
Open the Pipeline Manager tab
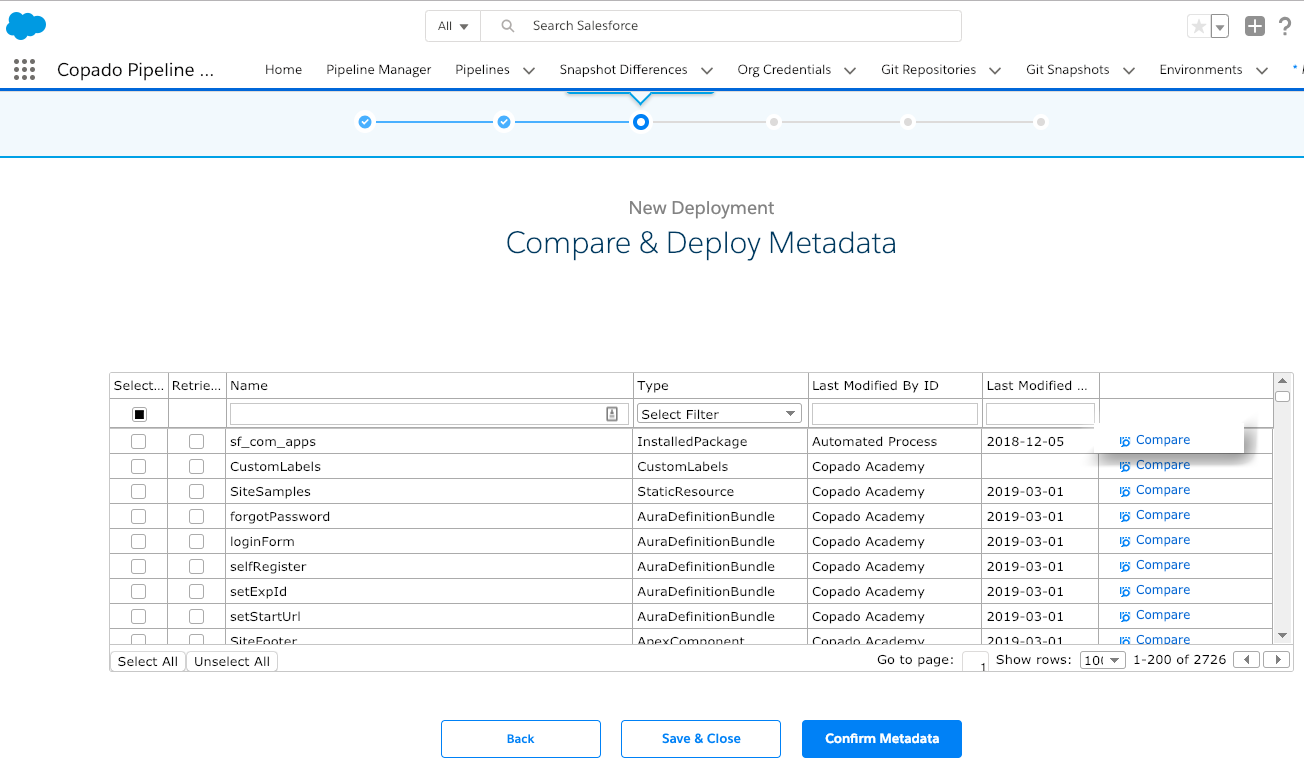point(379,70)
